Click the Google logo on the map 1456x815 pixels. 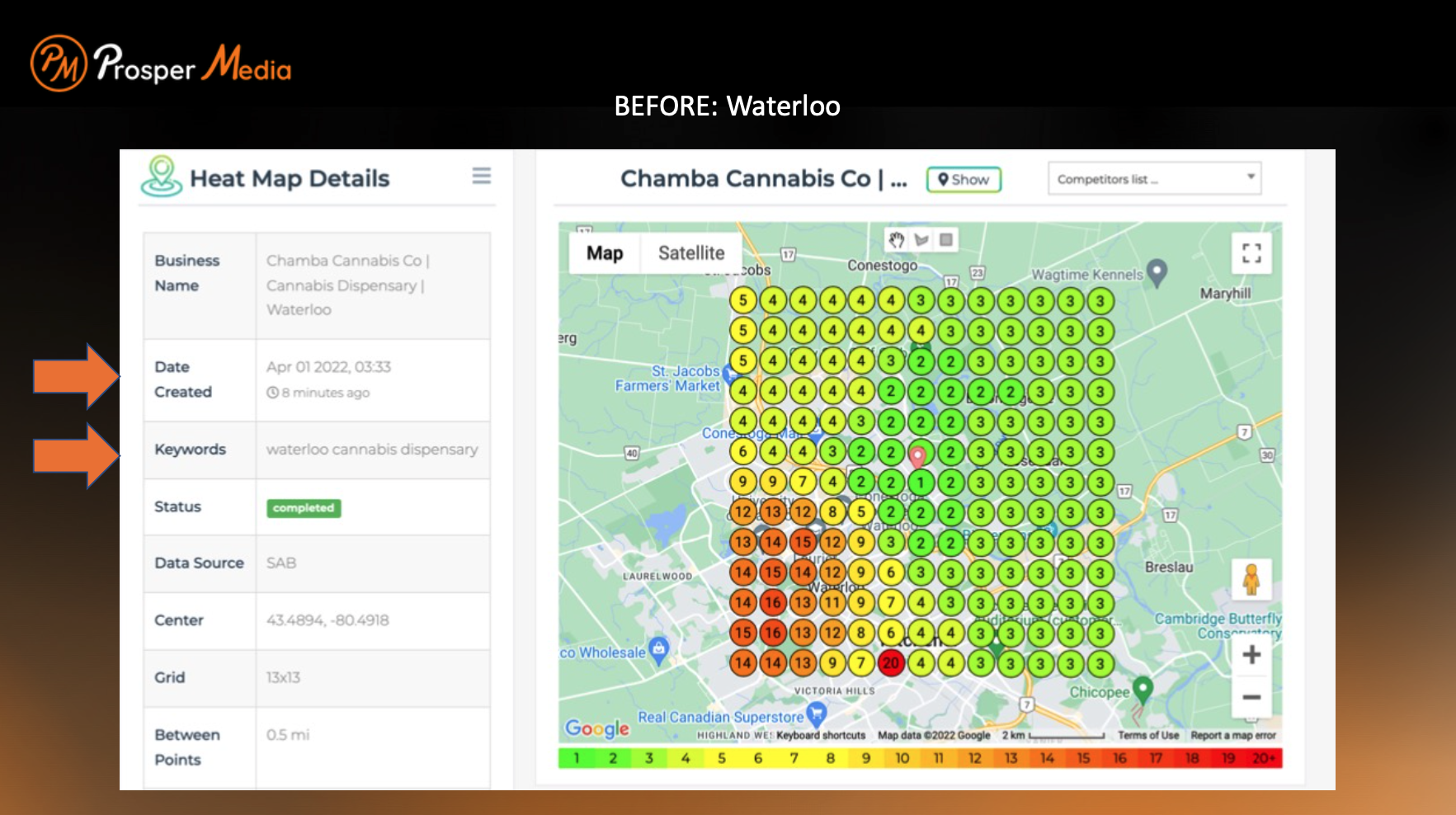coord(596,728)
